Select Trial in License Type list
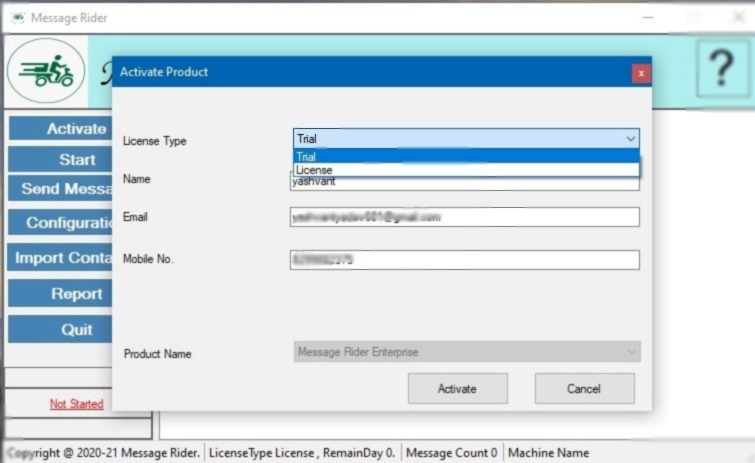 [x=466, y=156]
